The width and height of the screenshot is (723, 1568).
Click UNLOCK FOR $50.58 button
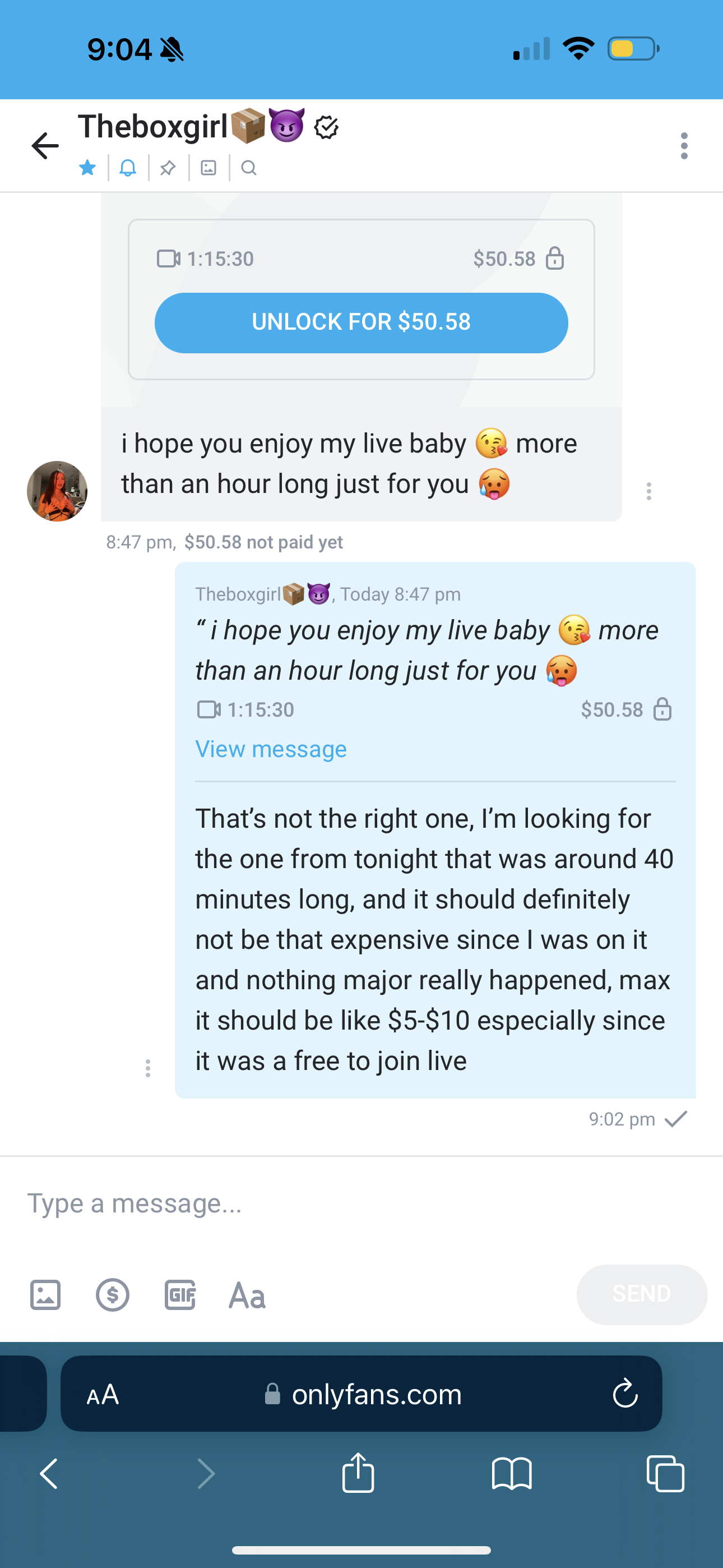coord(361,322)
